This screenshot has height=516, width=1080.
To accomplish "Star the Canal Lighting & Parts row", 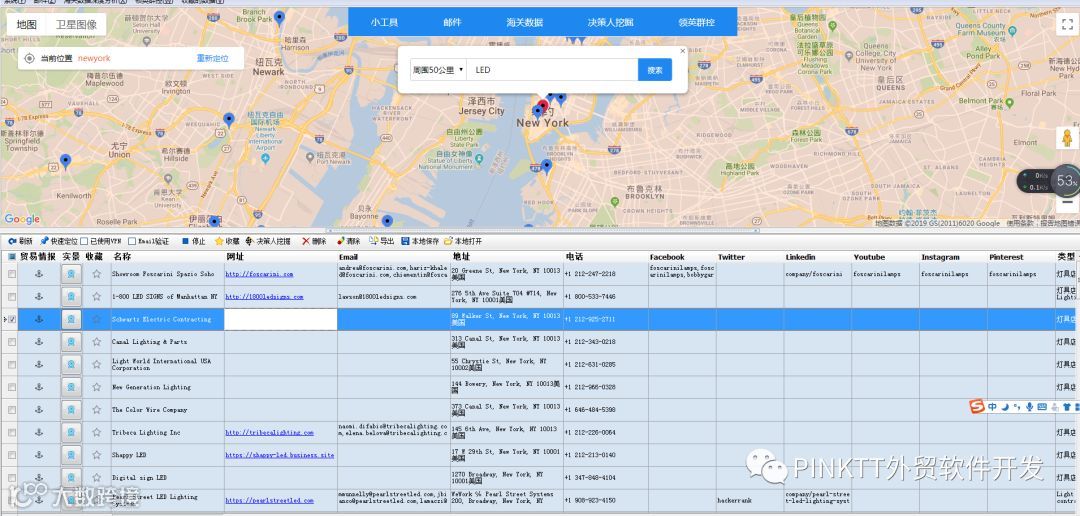I will (x=96, y=342).
